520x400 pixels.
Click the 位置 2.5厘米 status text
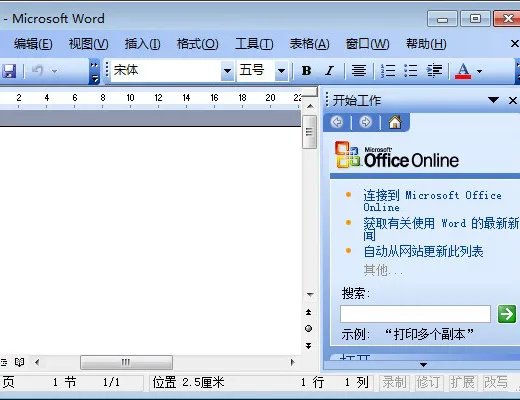point(188,382)
